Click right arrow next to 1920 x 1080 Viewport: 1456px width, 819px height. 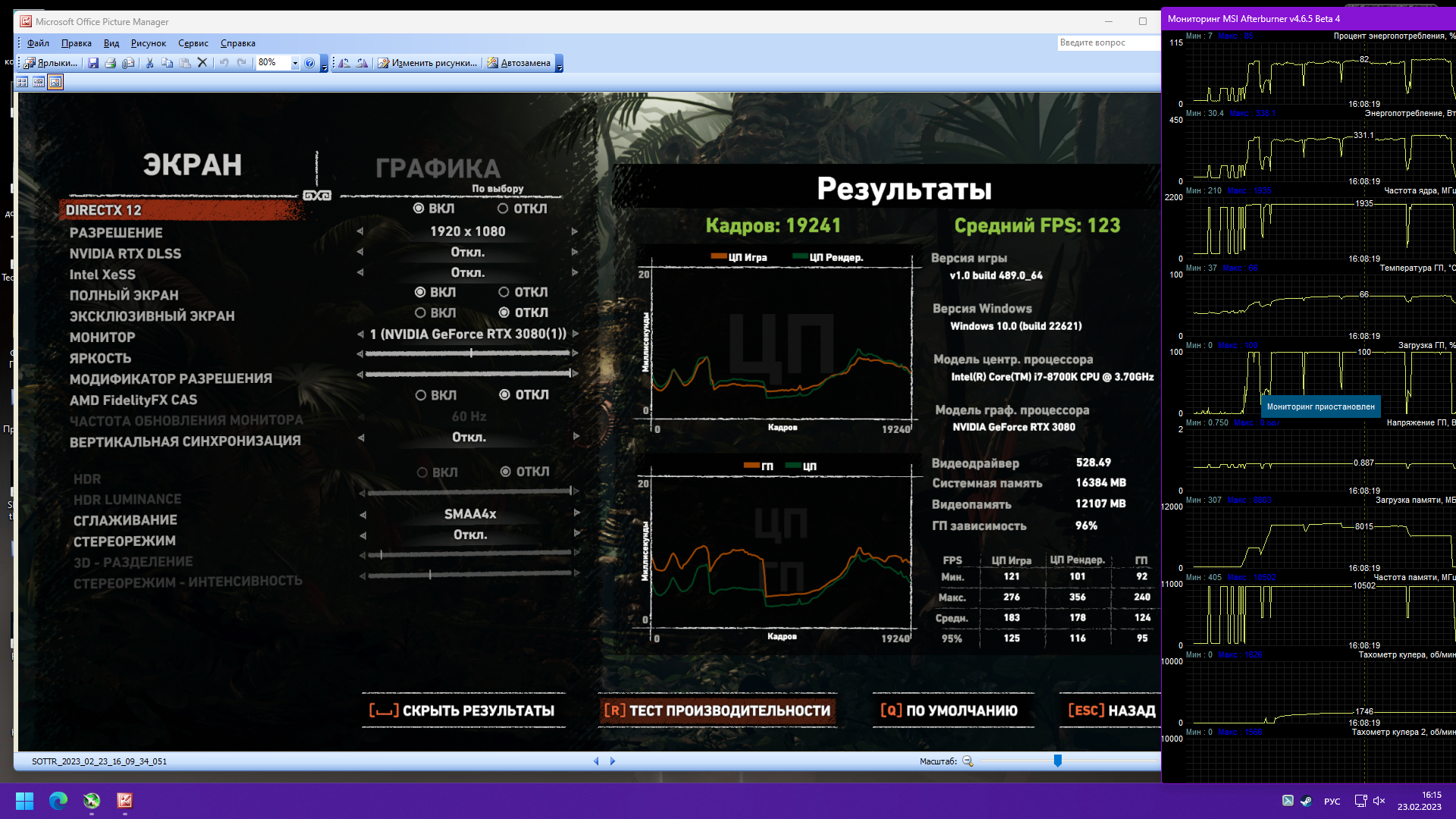click(575, 231)
